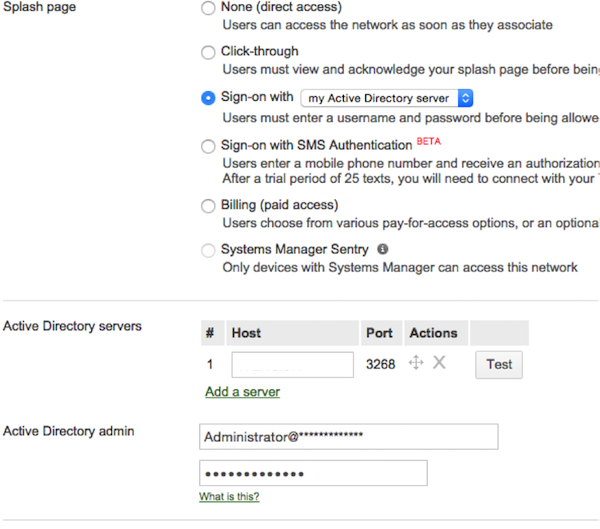Select the None (direct access) option
Image resolution: width=600 pixels, height=529 pixels.
[x=208, y=8]
